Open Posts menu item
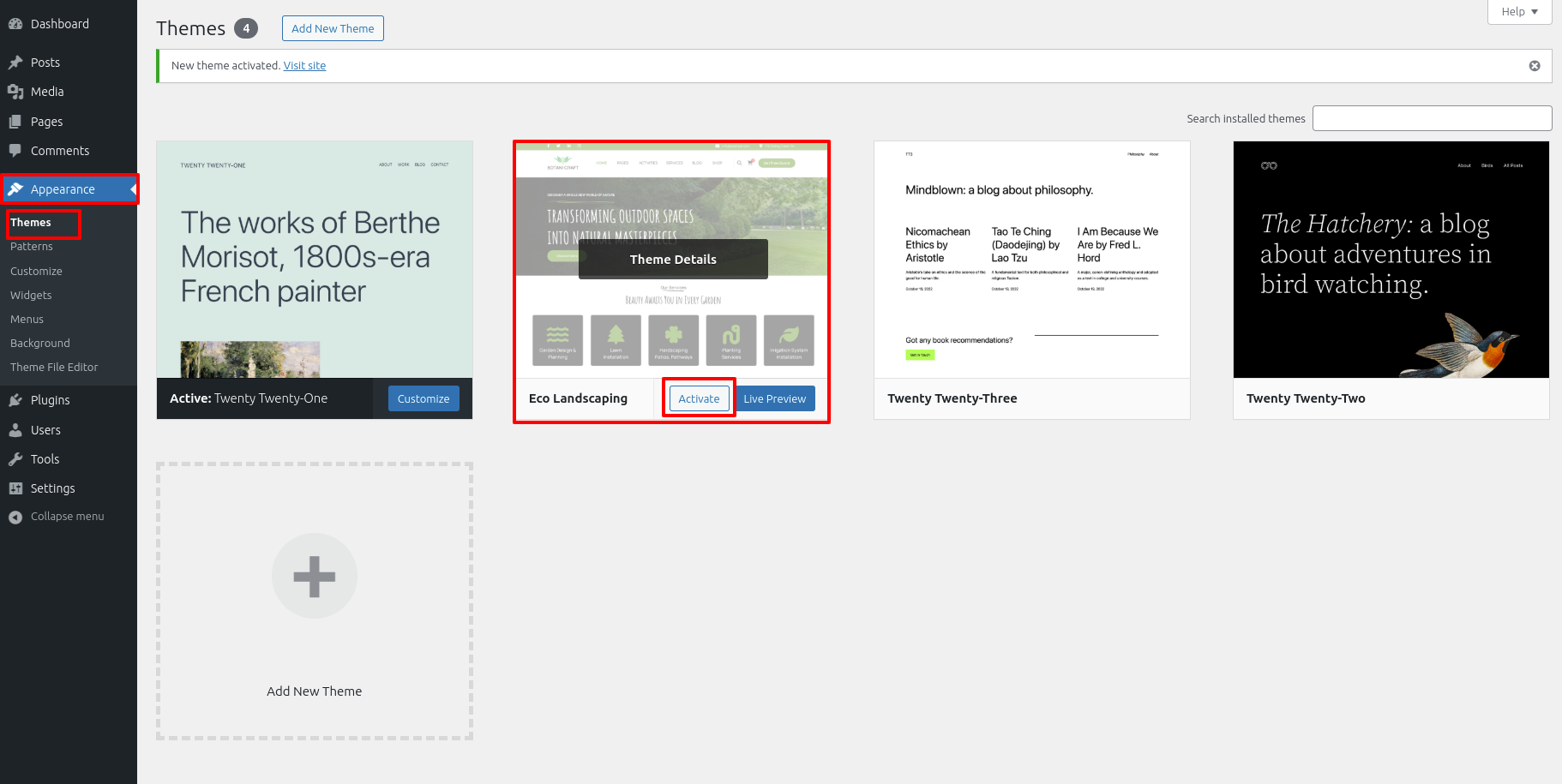The width and height of the screenshot is (1562, 784). point(69,63)
